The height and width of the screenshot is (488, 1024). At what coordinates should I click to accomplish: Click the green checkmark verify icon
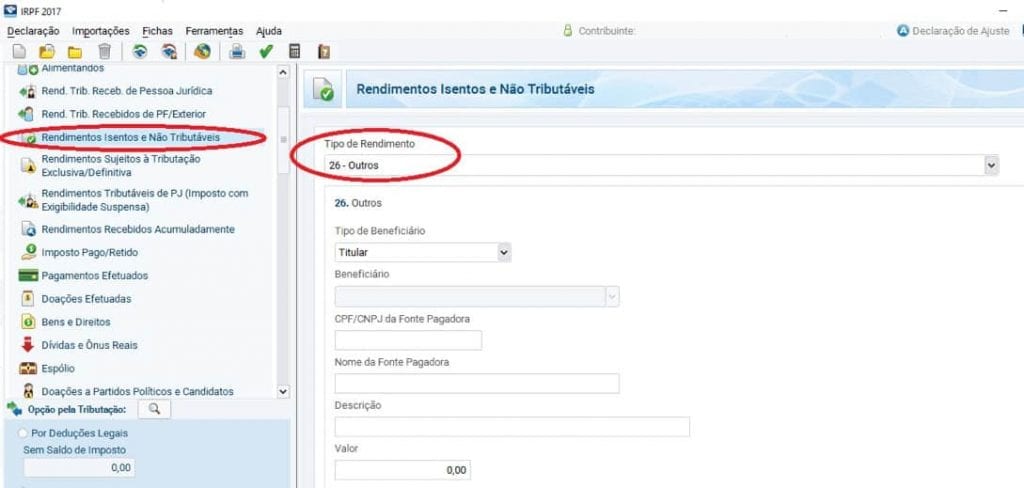[266, 51]
